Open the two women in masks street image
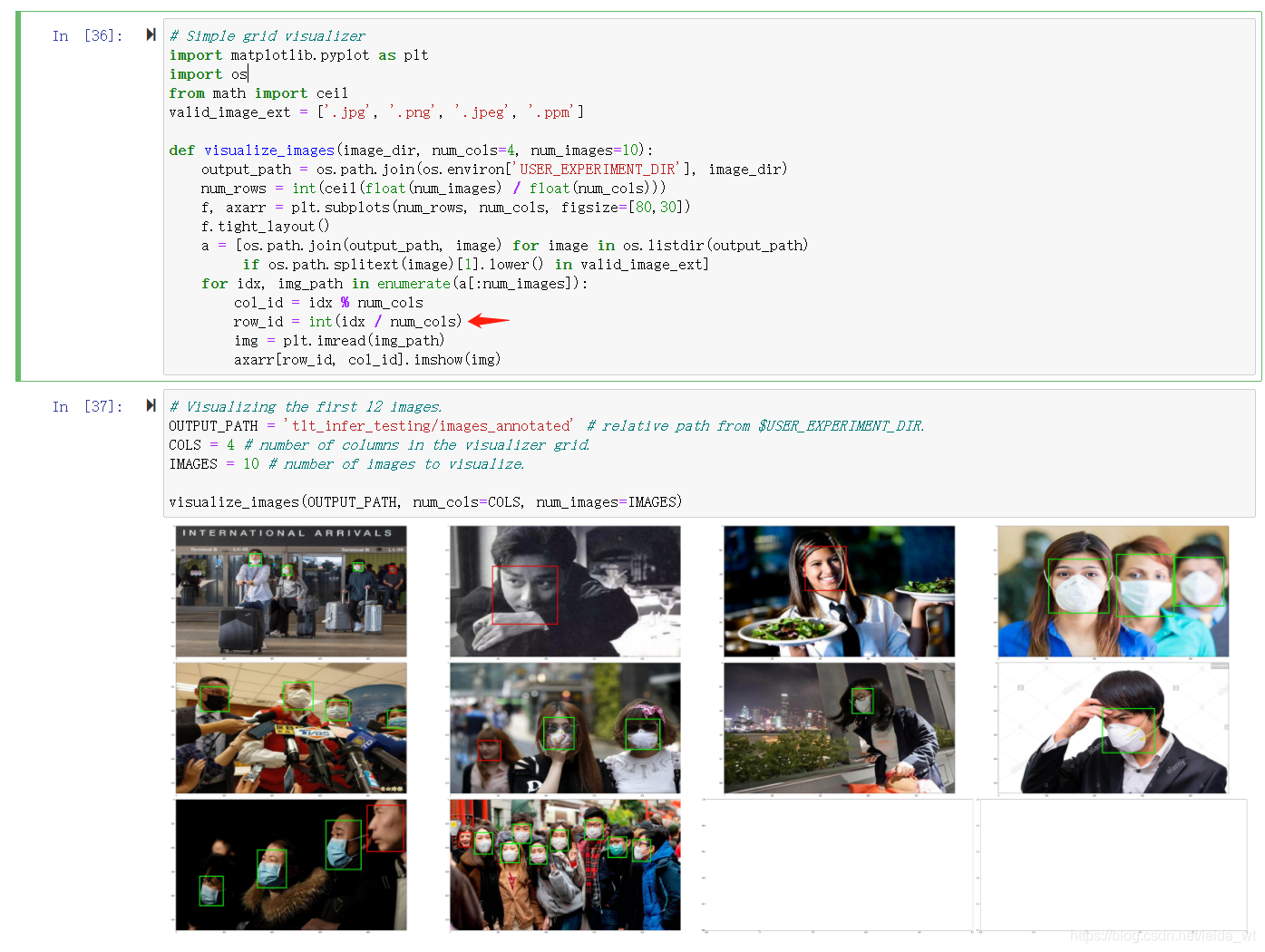1265x952 pixels. click(x=565, y=728)
